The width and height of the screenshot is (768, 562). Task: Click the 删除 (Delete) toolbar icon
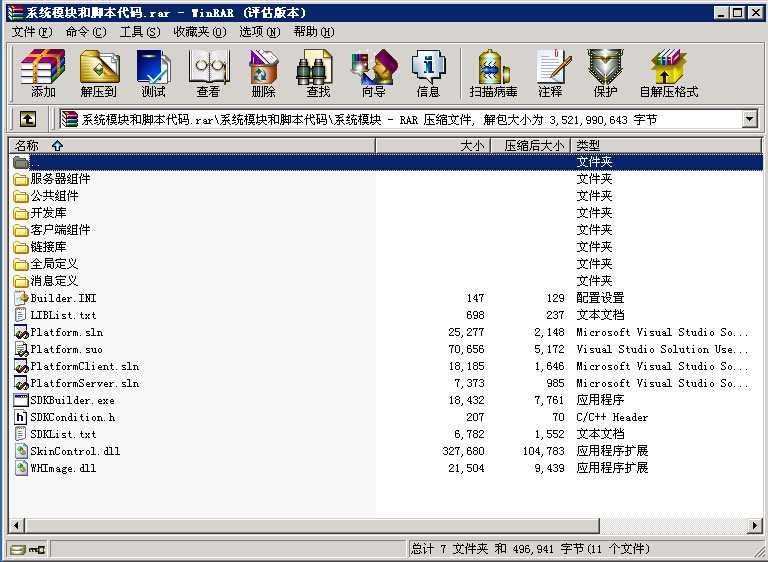coord(263,73)
